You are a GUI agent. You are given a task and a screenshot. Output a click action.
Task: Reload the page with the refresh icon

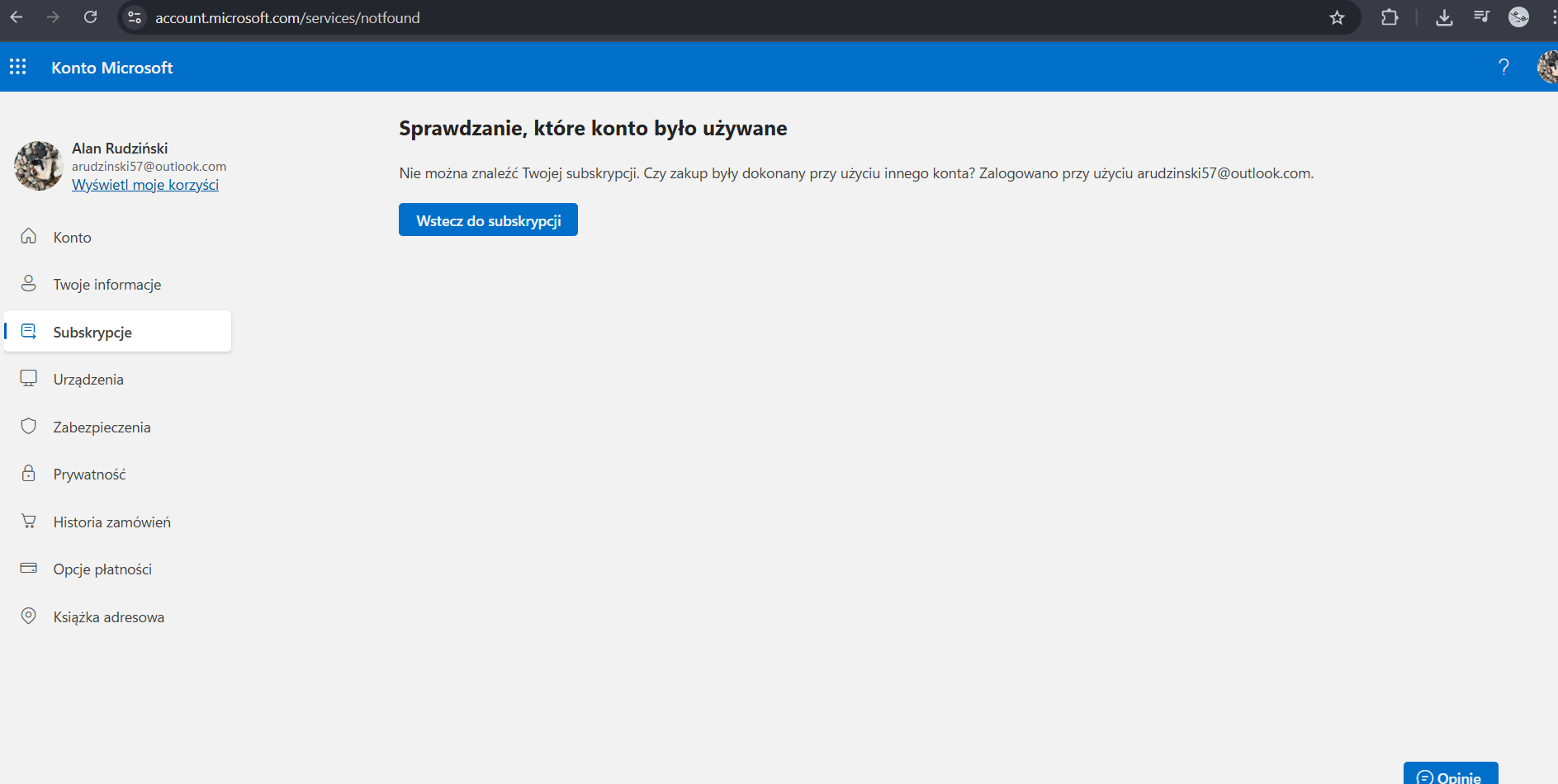[x=91, y=17]
